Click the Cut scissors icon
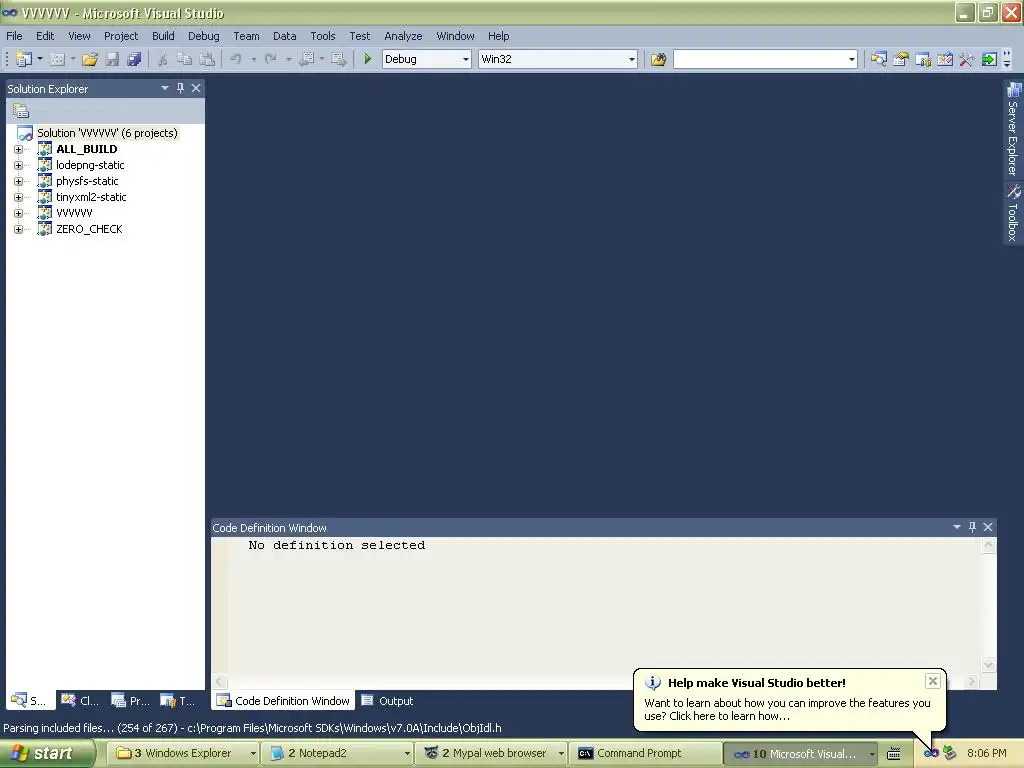This screenshot has height=768, width=1024. (163, 59)
